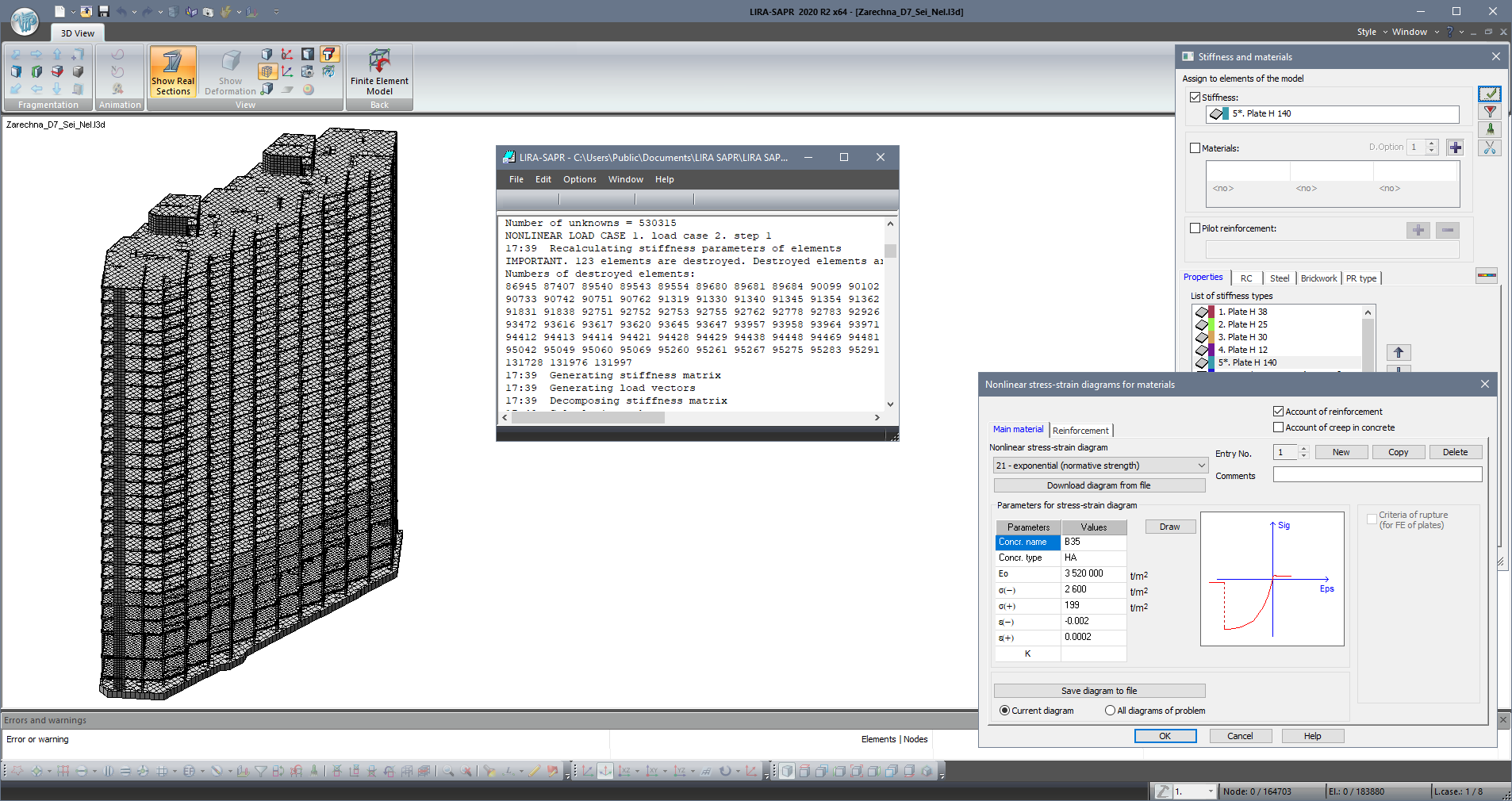Select All diagrams of problem radio button
The height and width of the screenshot is (801, 1512).
click(x=1110, y=711)
